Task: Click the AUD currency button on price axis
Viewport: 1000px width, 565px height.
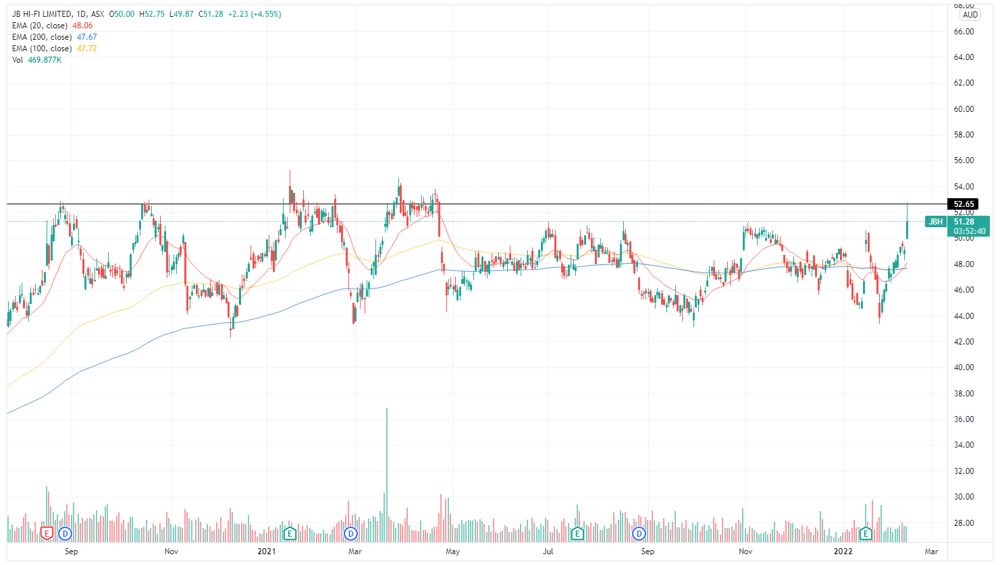Action: (970, 15)
